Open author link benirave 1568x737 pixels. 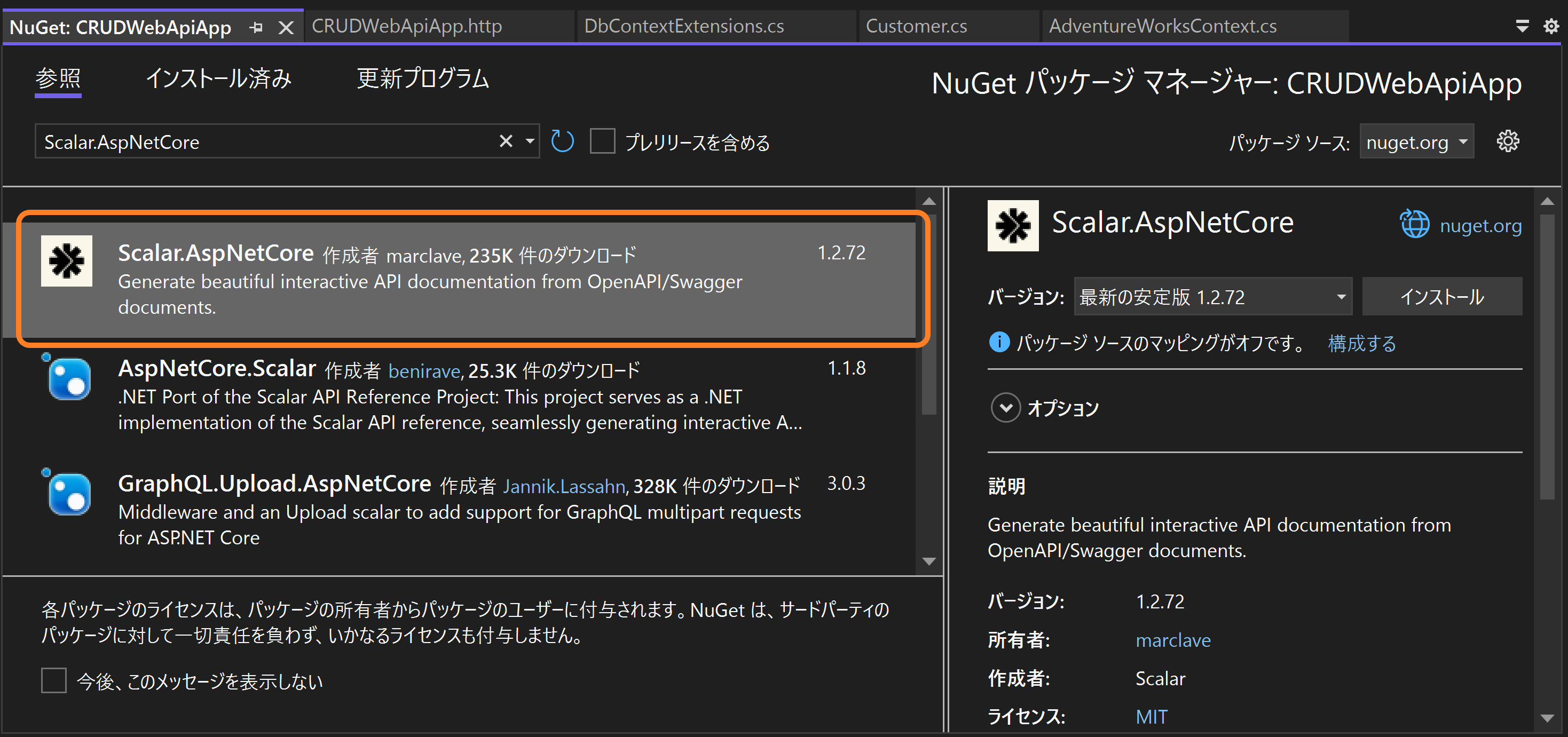coord(425,370)
